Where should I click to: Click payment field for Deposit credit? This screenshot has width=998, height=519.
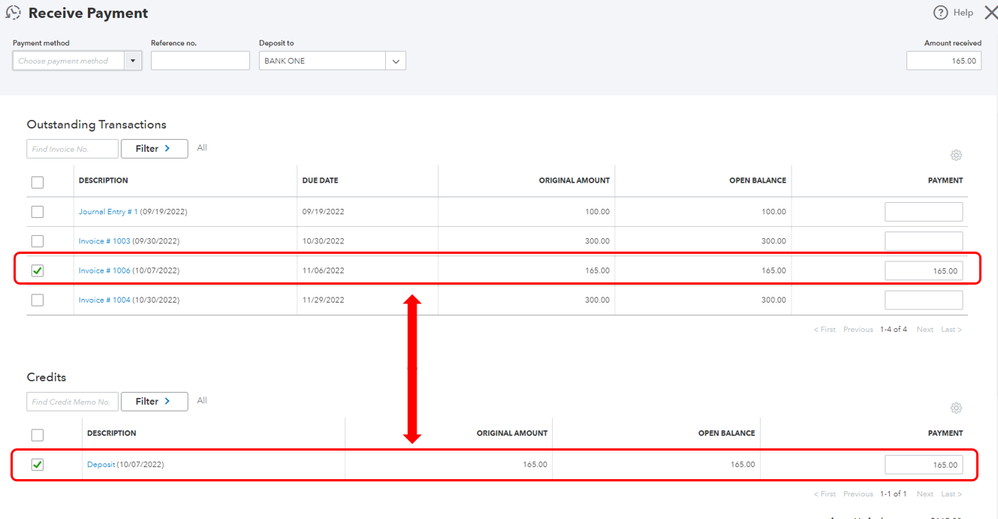924,465
